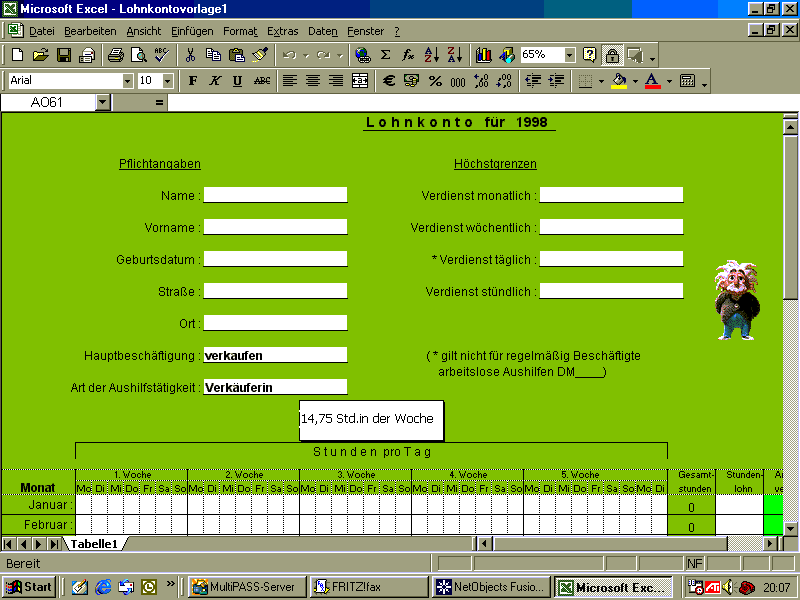Toggle italic formatting (K button)
This screenshot has width=800, height=600.
point(215,81)
